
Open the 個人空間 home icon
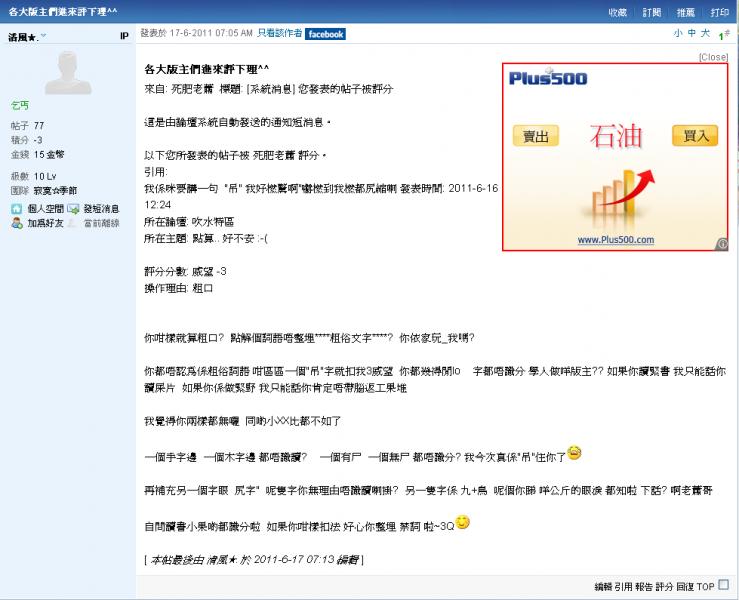pyautogui.click(x=16, y=209)
